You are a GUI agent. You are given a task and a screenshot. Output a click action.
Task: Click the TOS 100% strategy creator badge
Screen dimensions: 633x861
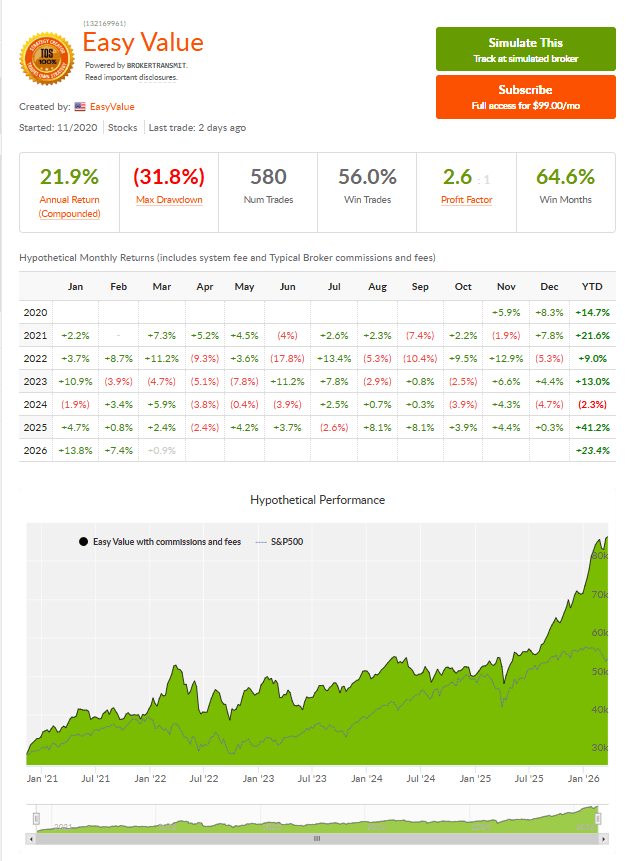click(47, 58)
